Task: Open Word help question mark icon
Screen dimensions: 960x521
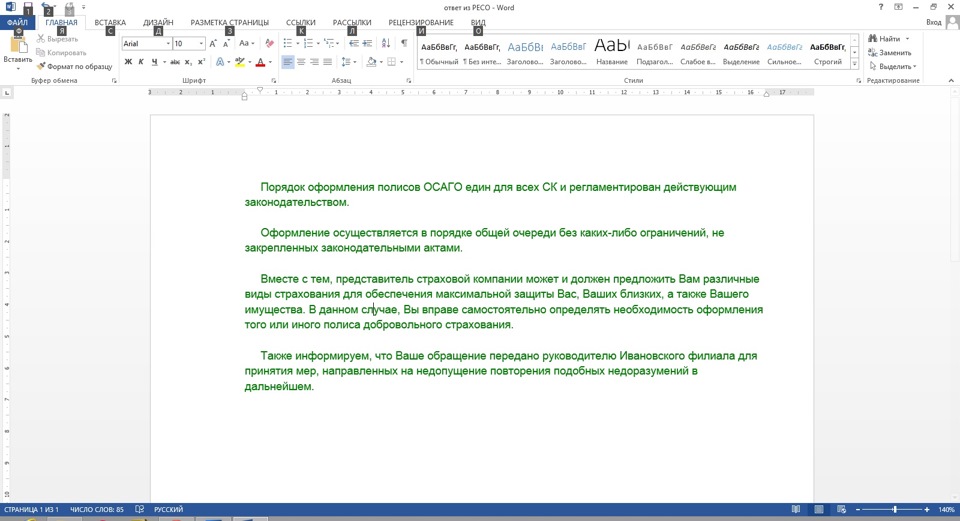Action: tap(881, 7)
